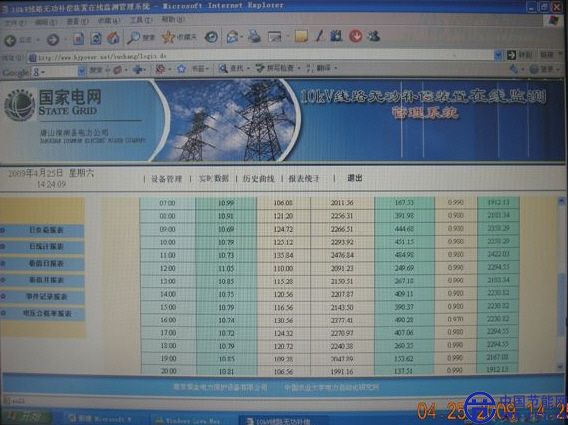
Task: Click the Refresh page icon
Action: [96, 38]
